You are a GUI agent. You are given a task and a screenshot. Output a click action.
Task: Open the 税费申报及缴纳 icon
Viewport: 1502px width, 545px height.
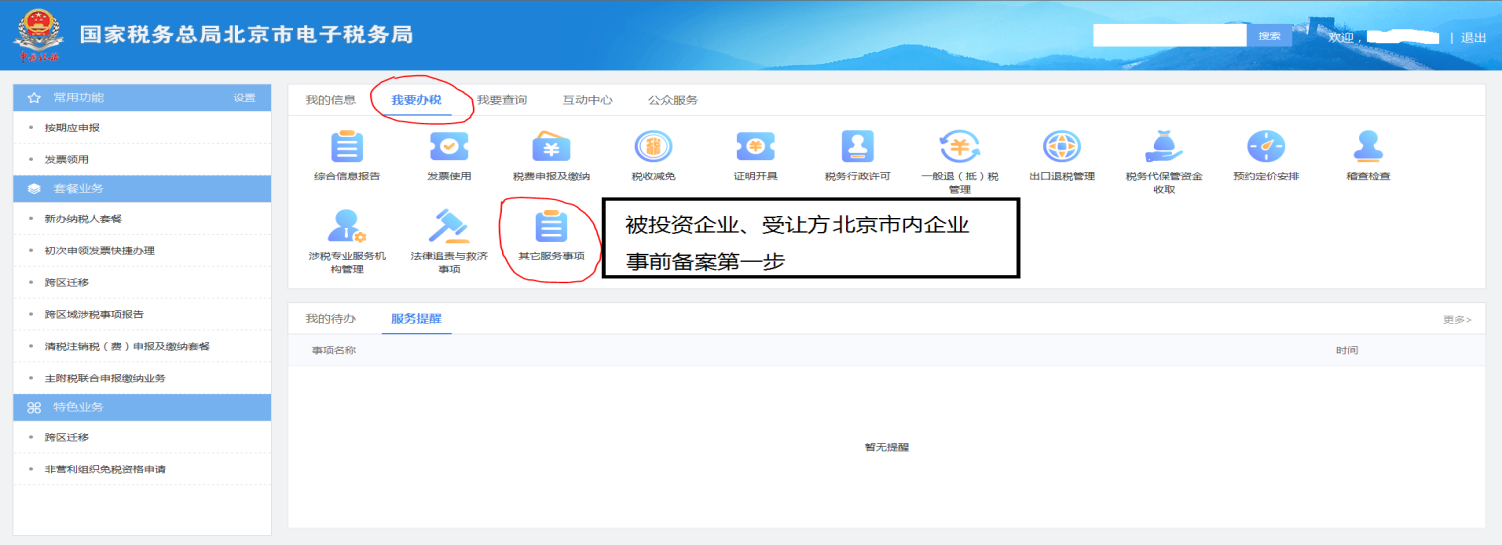(551, 147)
